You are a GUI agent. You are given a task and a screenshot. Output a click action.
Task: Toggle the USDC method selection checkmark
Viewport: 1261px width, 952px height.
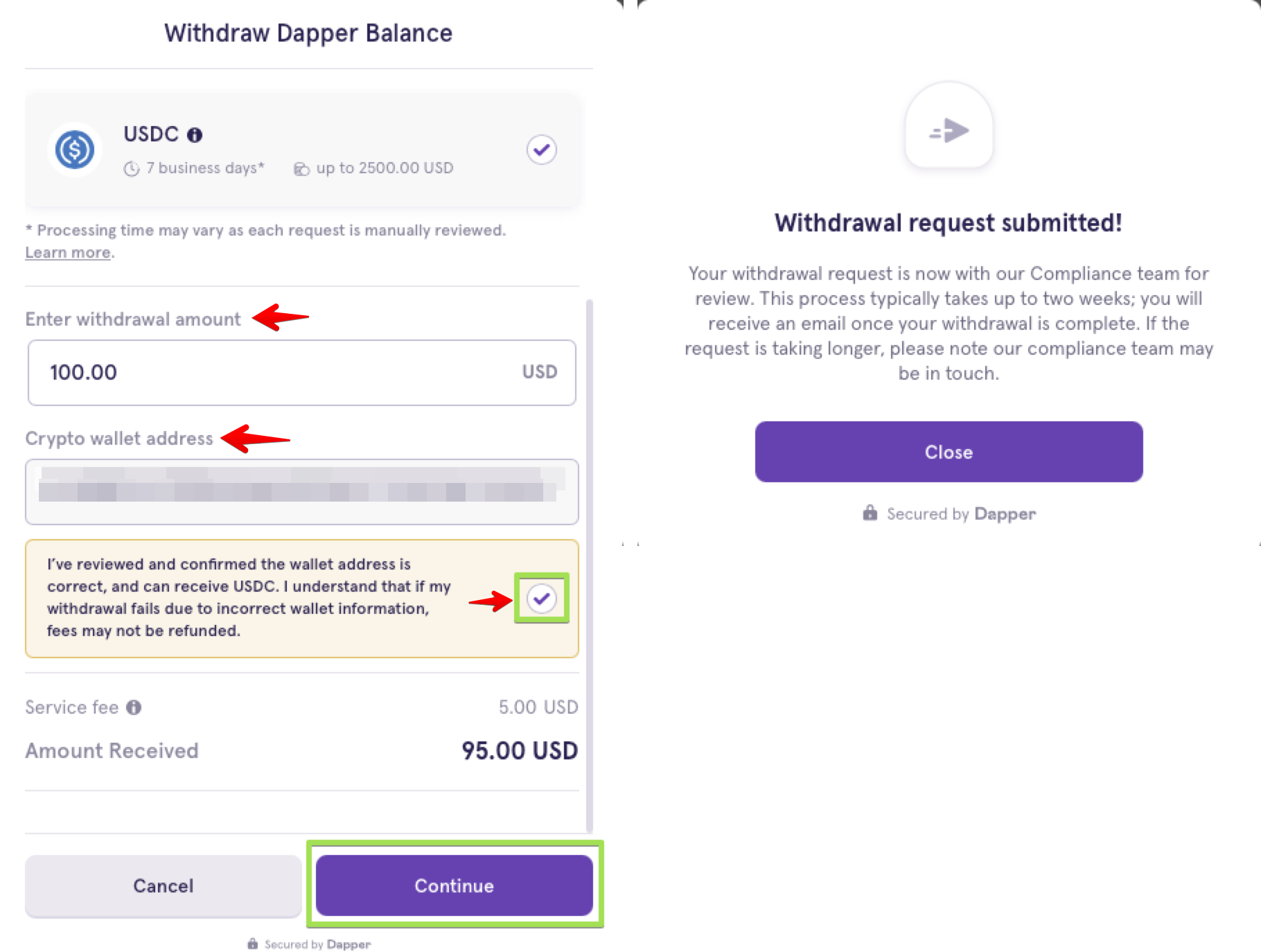[542, 150]
